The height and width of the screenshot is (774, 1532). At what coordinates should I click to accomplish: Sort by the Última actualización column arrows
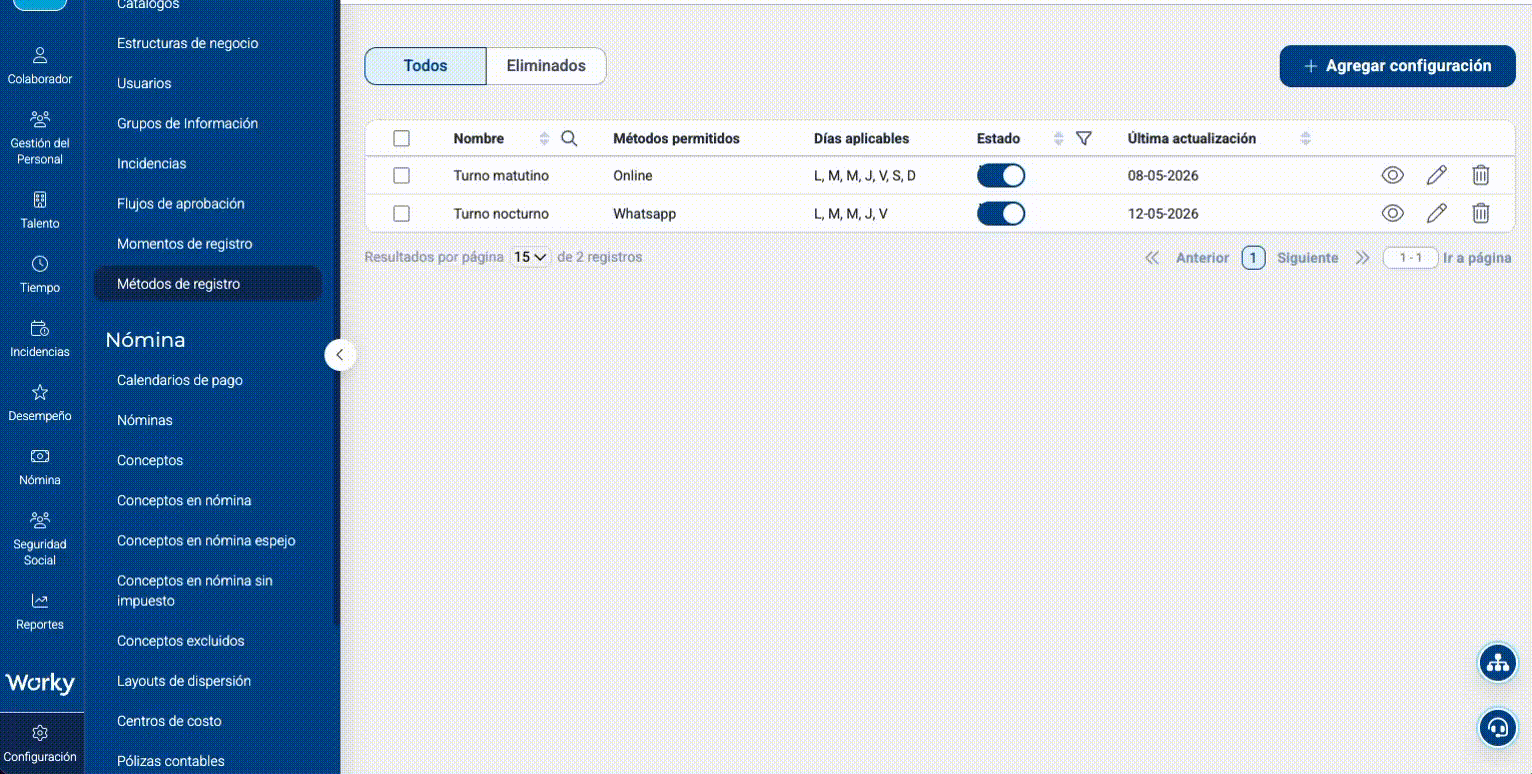[1305, 139]
